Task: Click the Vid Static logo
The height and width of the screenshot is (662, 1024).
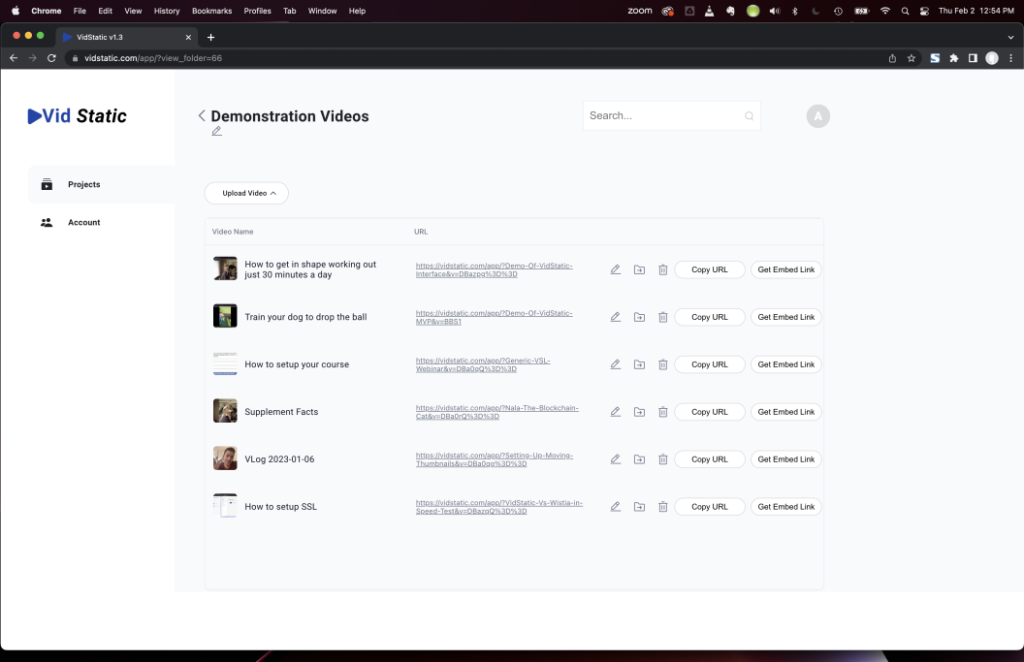Action: click(77, 116)
